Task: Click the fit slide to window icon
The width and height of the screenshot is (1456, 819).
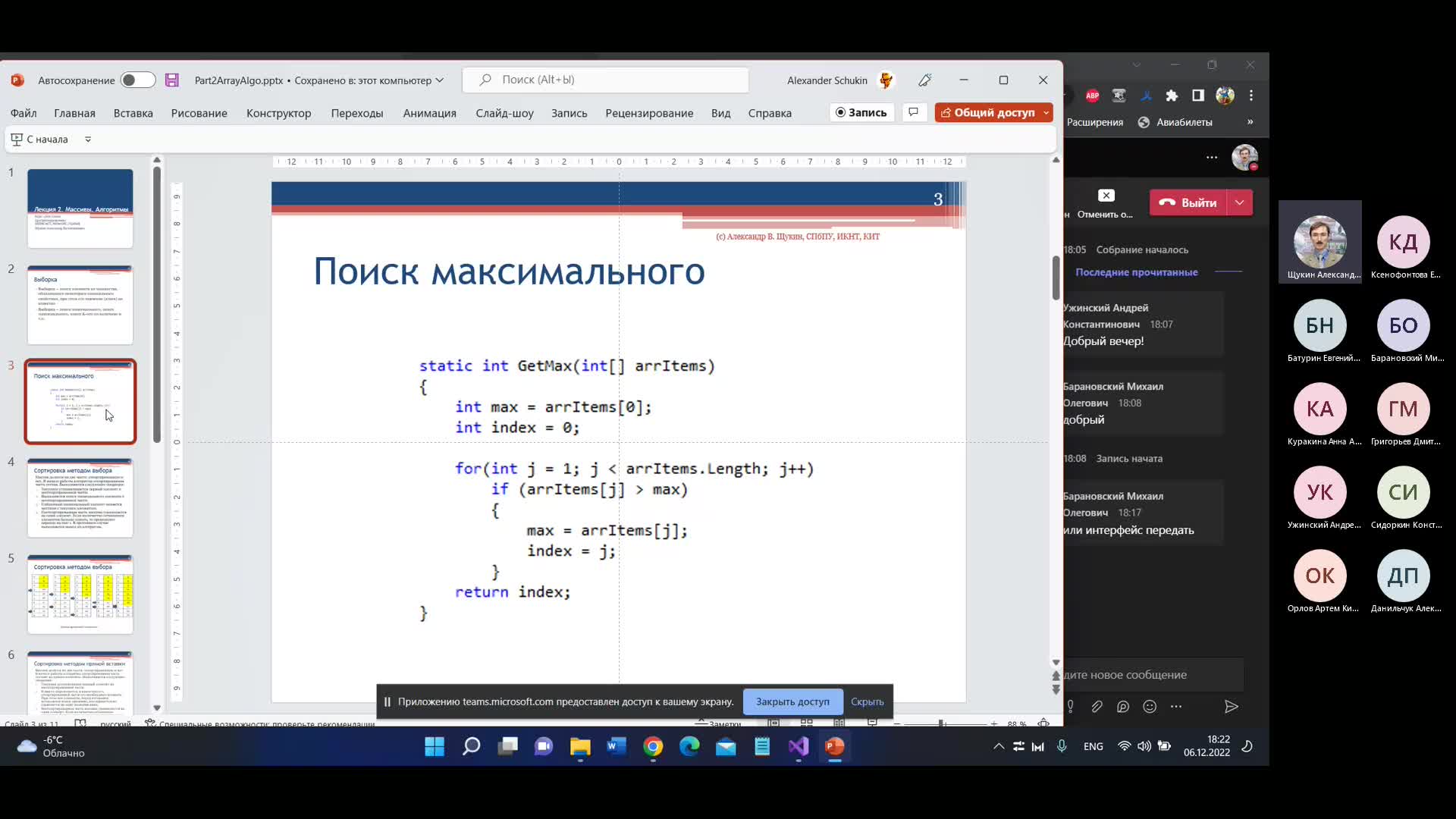Action: pyautogui.click(x=1043, y=723)
